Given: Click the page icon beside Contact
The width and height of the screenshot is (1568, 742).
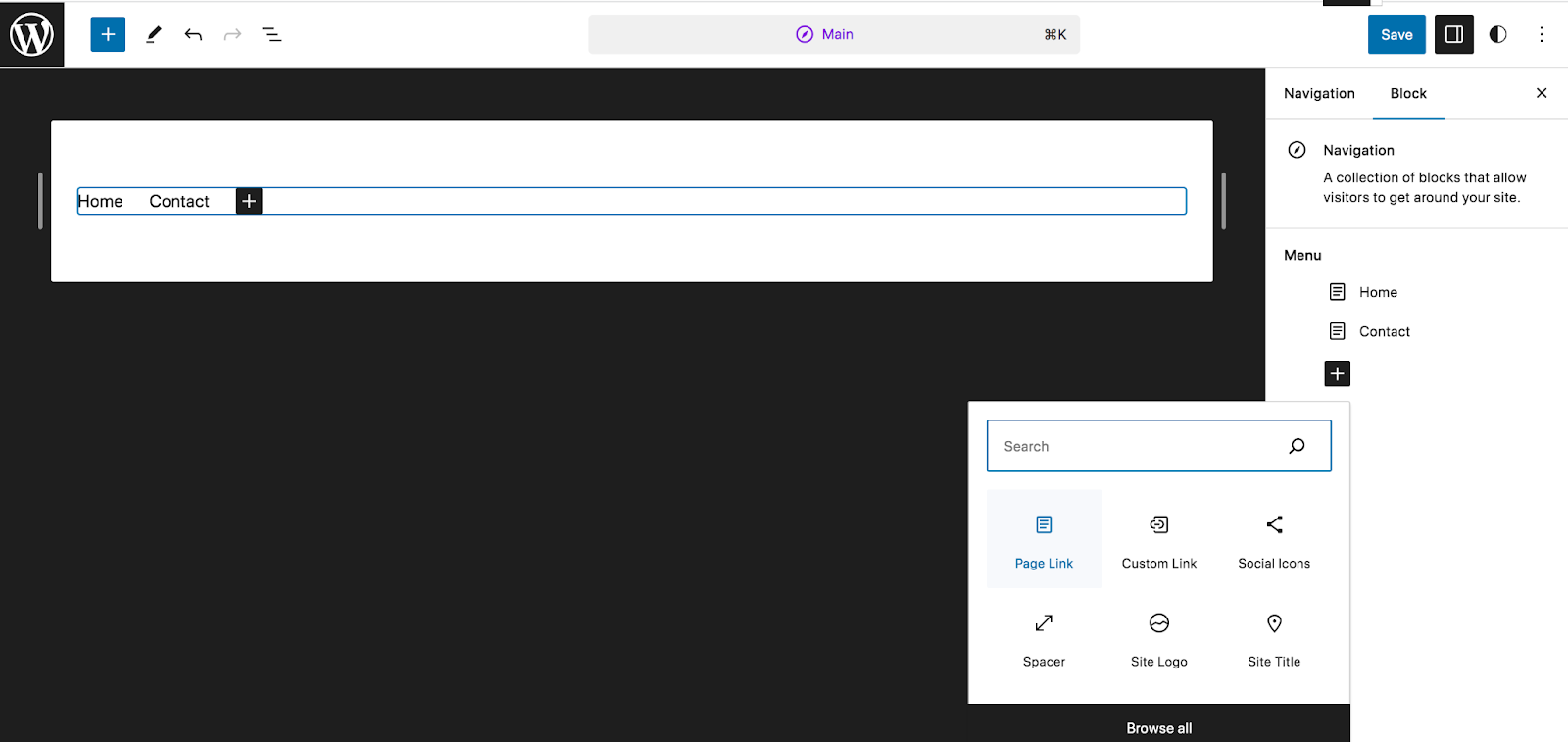Looking at the screenshot, I should pos(1337,331).
